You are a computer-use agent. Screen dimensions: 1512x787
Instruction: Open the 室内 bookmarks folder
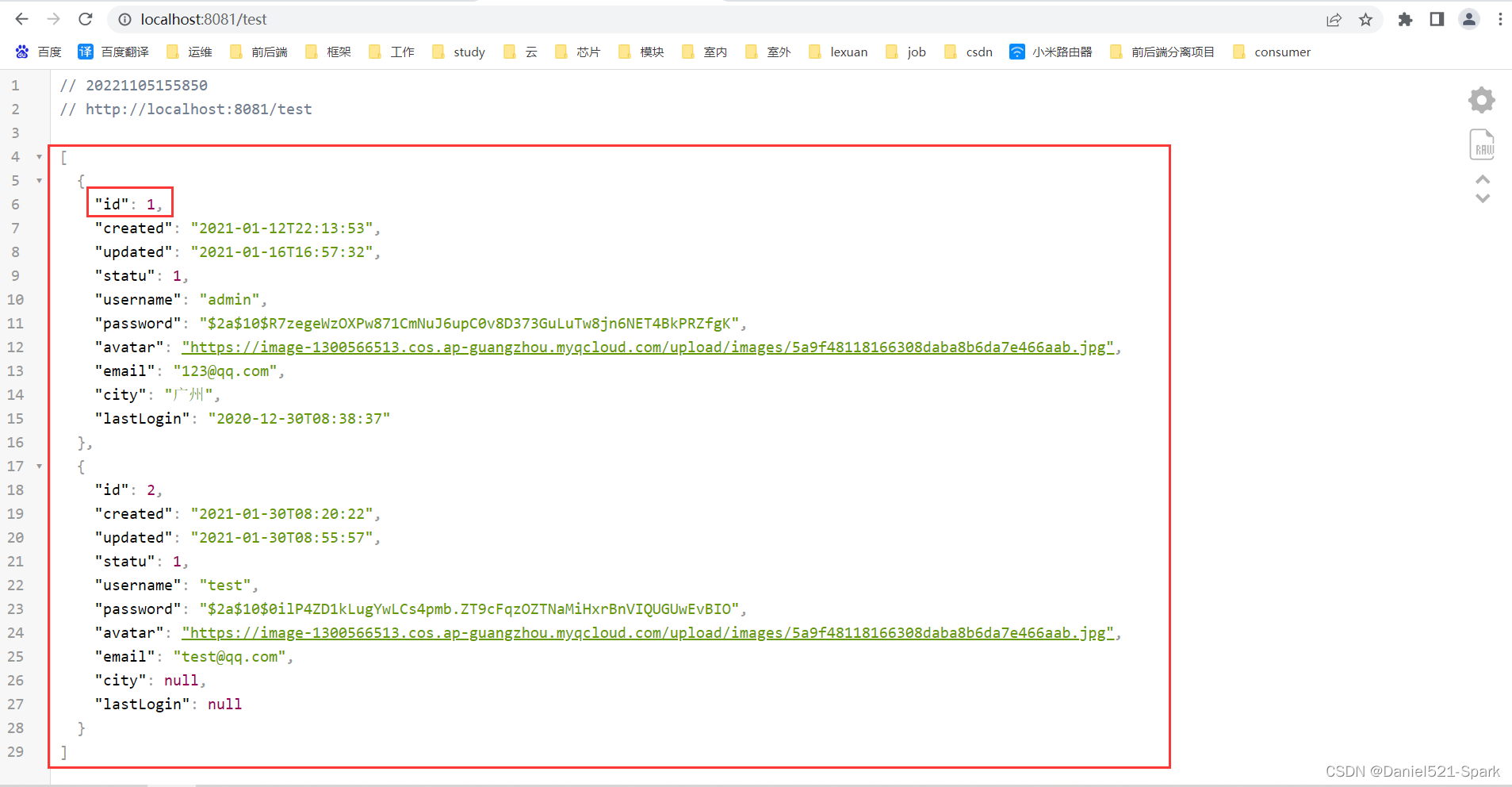(x=705, y=52)
